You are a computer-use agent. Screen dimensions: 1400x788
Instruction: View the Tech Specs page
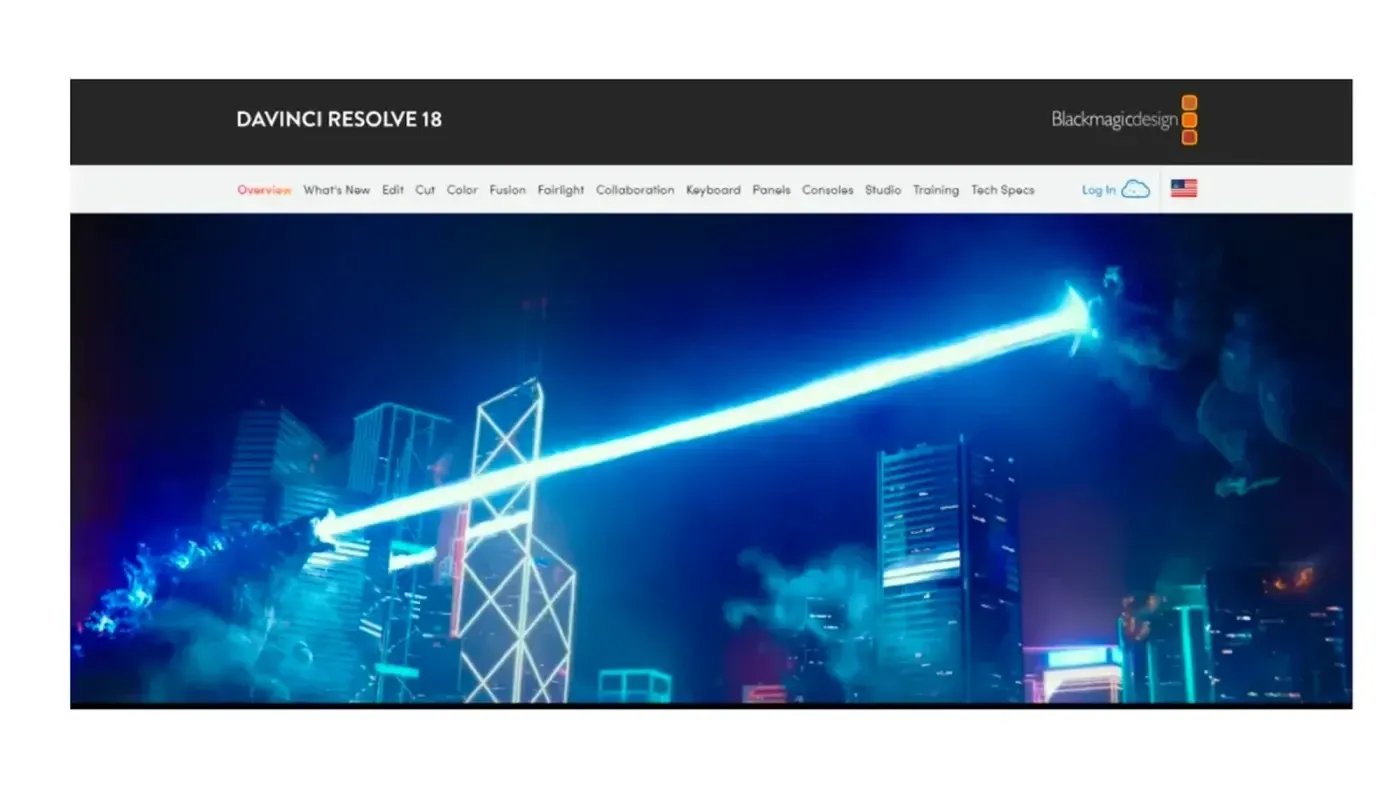click(x=1003, y=190)
